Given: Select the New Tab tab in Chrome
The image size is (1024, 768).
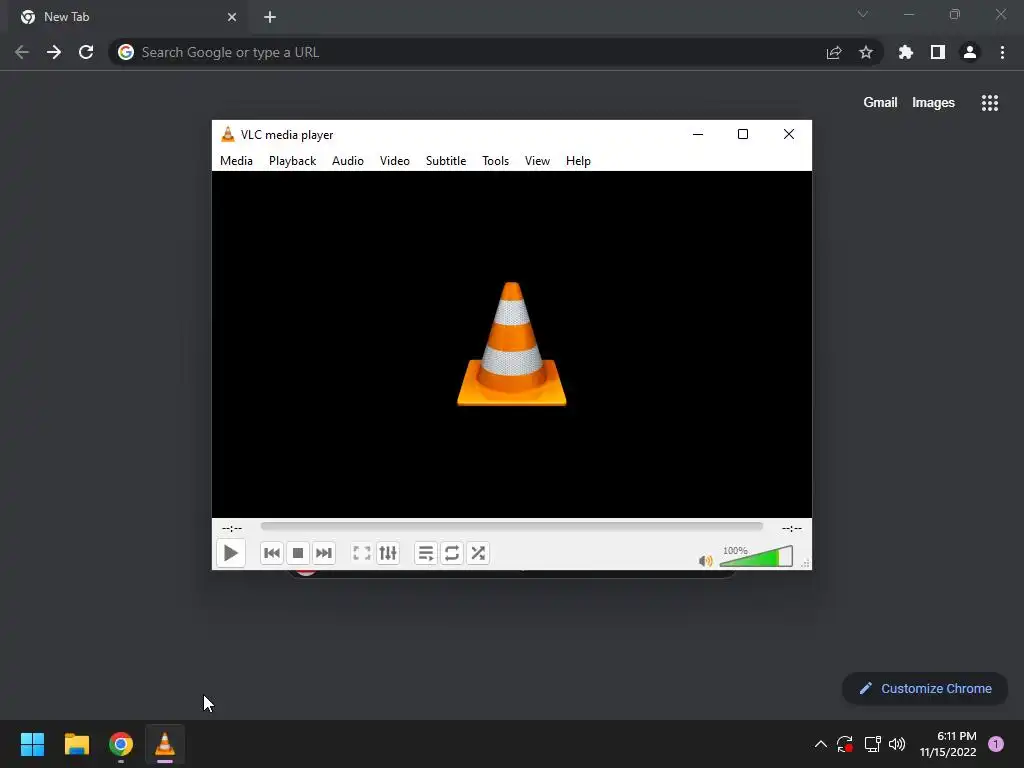Looking at the screenshot, I should tap(129, 17).
